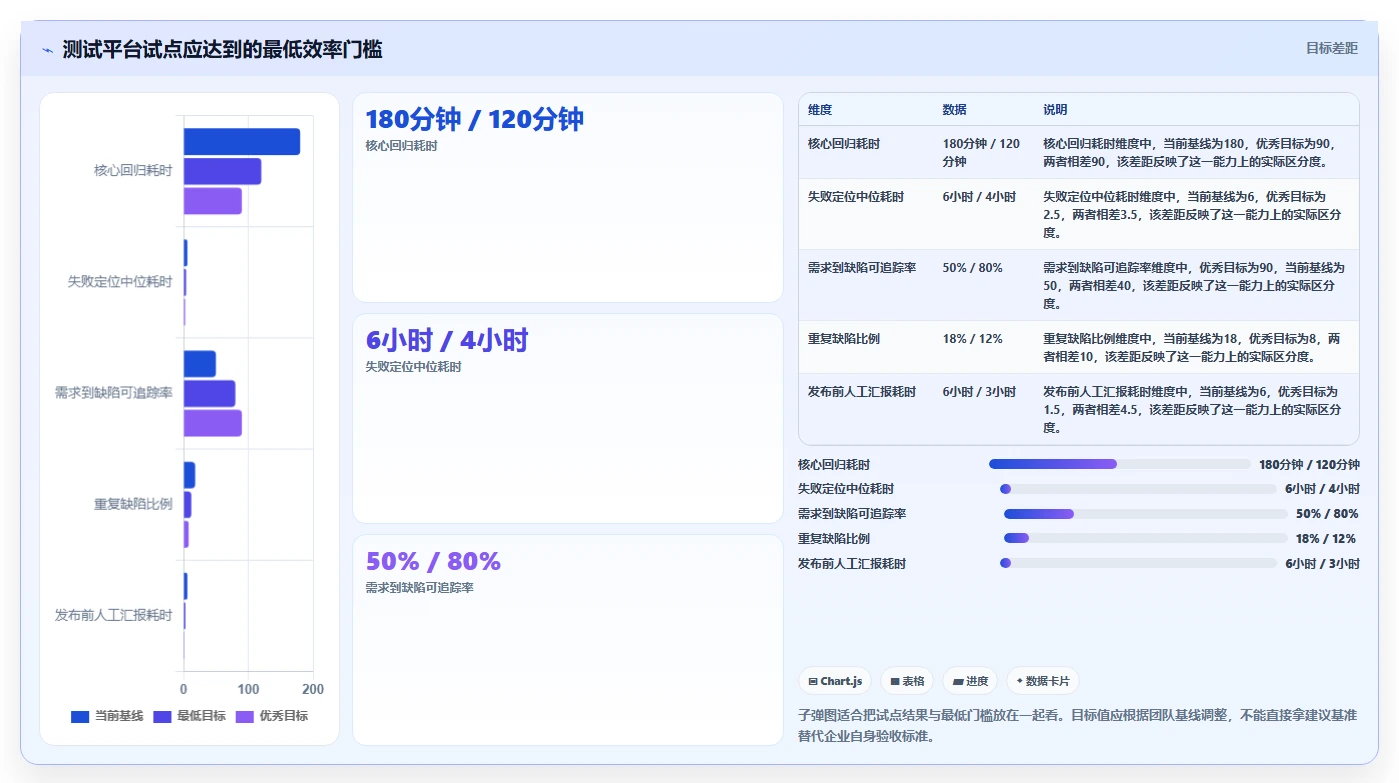Click the 当前基线 bar for 重复缺陷比例
The image size is (1399, 783).
(189, 475)
